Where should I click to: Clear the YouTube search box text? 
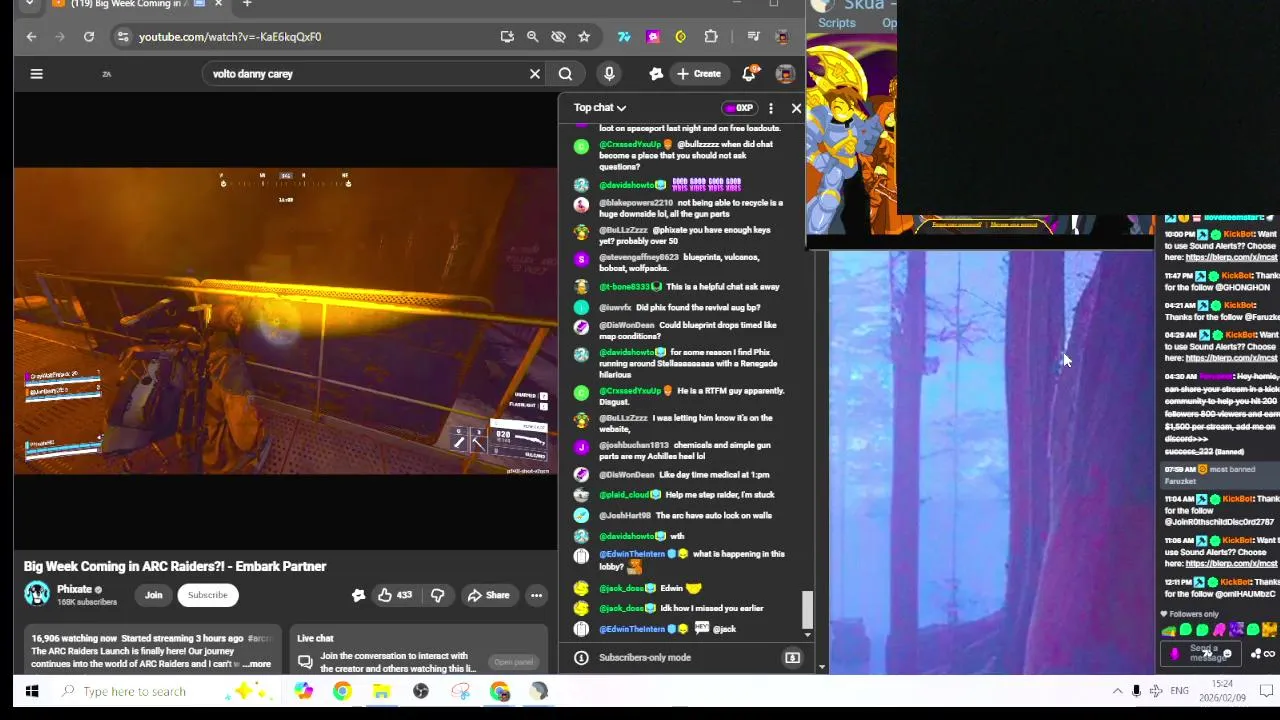point(535,73)
